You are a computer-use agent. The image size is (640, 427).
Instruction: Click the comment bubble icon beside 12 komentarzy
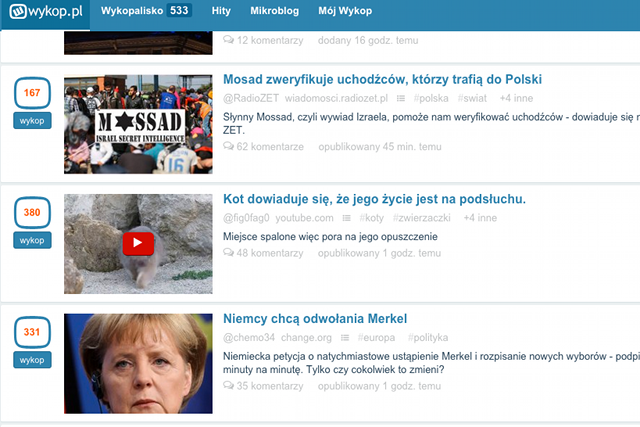click(229, 40)
